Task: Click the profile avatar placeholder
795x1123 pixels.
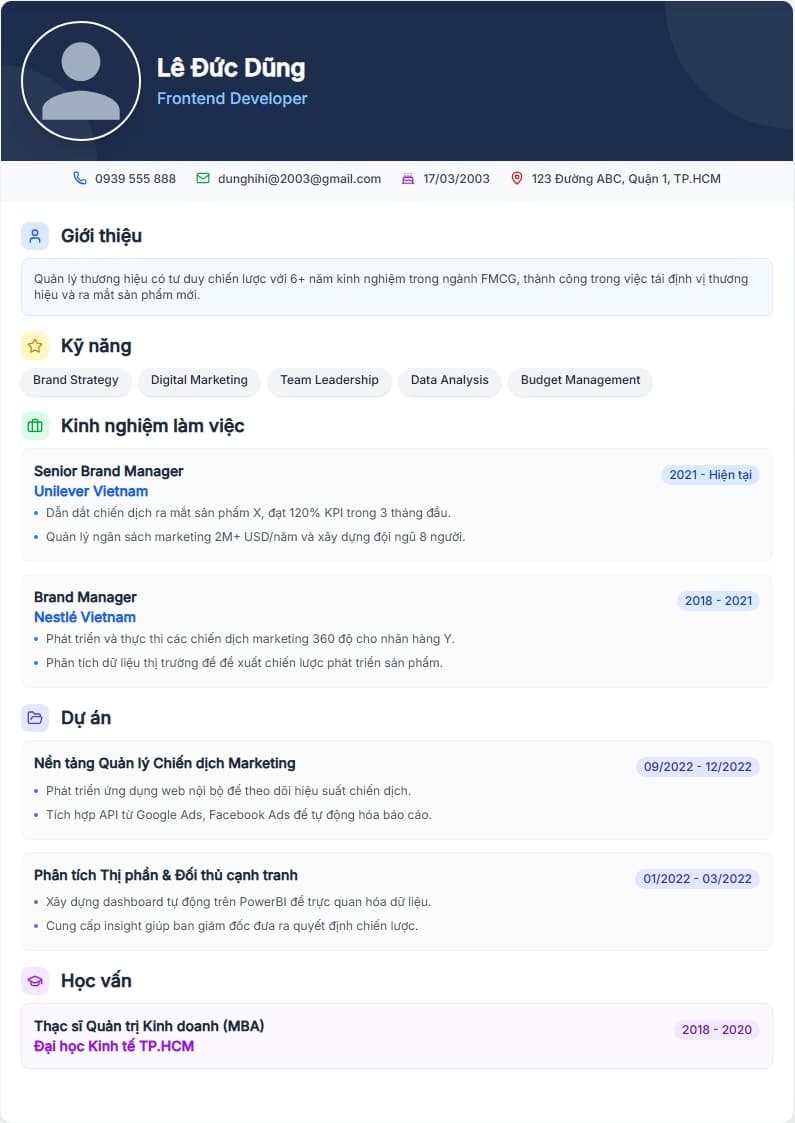Action: point(81,81)
